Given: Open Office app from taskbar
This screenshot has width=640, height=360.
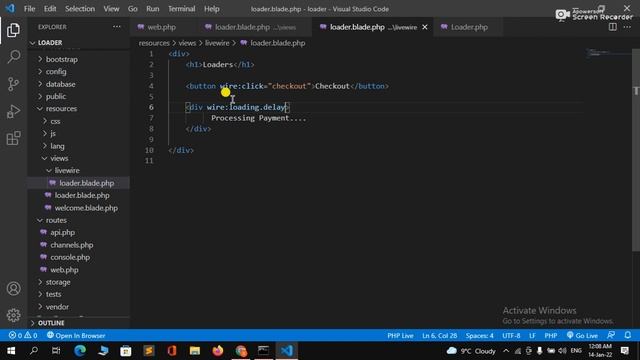Looking at the screenshot, I should tap(172, 351).
